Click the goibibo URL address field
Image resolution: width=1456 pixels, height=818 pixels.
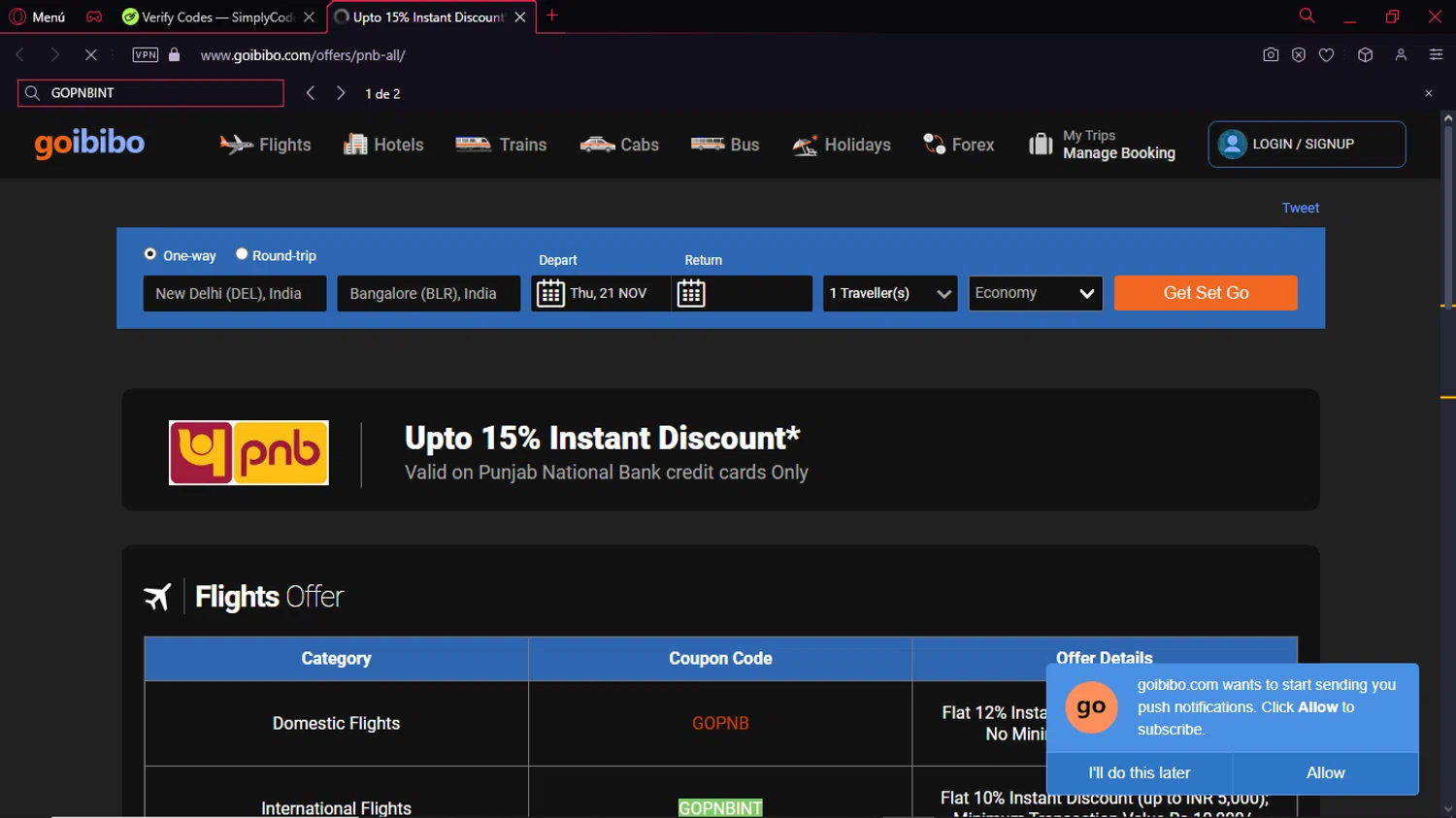[303, 55]
